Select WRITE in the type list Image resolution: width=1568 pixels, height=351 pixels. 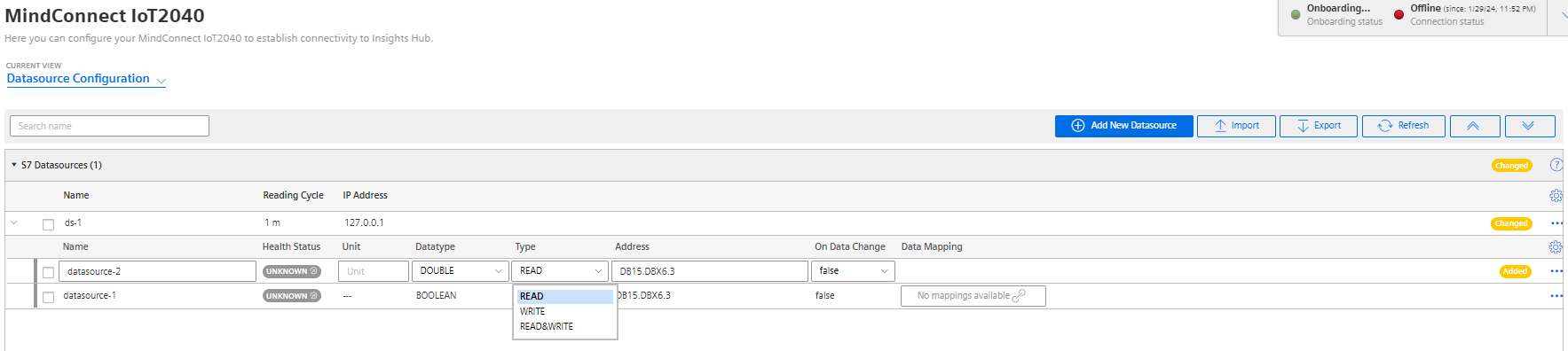click(x=565, y=311)
